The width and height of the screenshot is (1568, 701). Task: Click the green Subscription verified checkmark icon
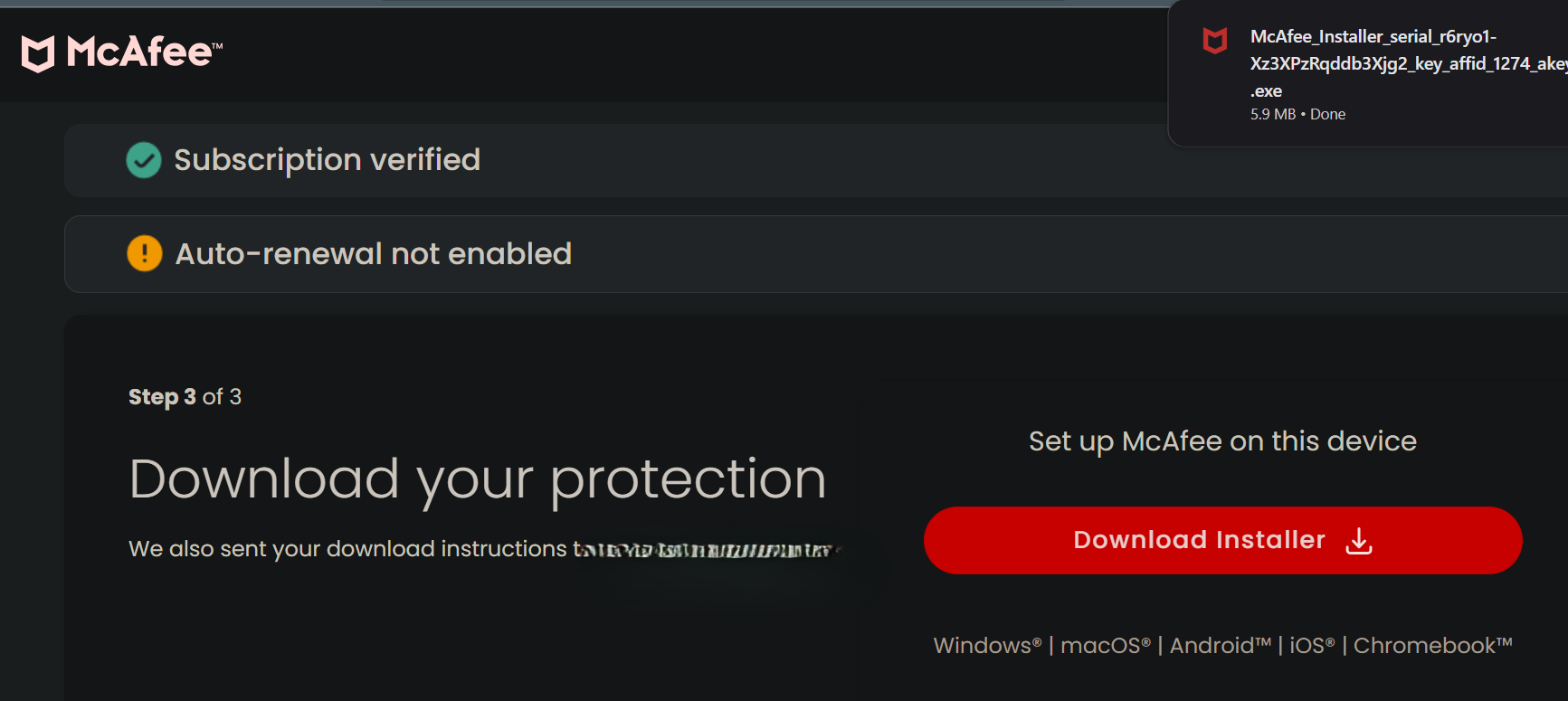(x=144, y=160)
